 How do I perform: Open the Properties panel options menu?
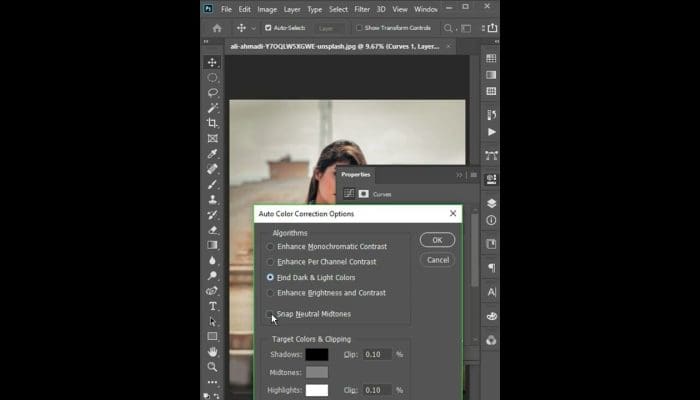click(x=473, y=174)
